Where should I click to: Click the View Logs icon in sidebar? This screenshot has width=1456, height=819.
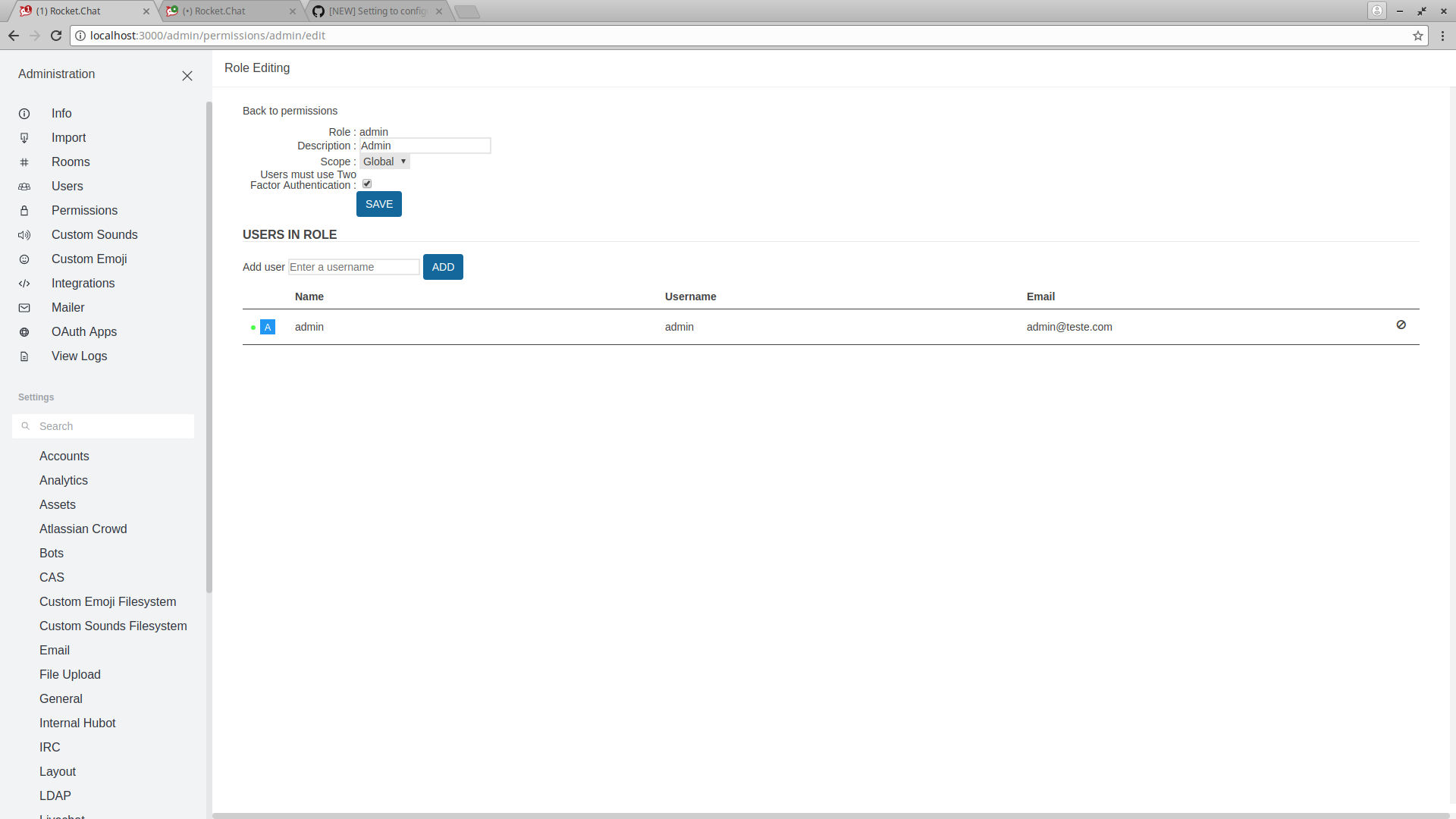coord(24,356)
